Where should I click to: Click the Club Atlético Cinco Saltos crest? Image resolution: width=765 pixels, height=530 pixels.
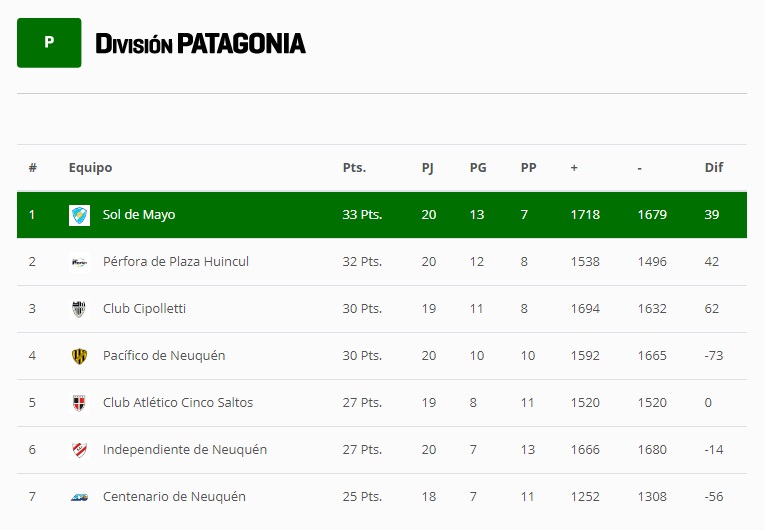(x=79, y=403)
